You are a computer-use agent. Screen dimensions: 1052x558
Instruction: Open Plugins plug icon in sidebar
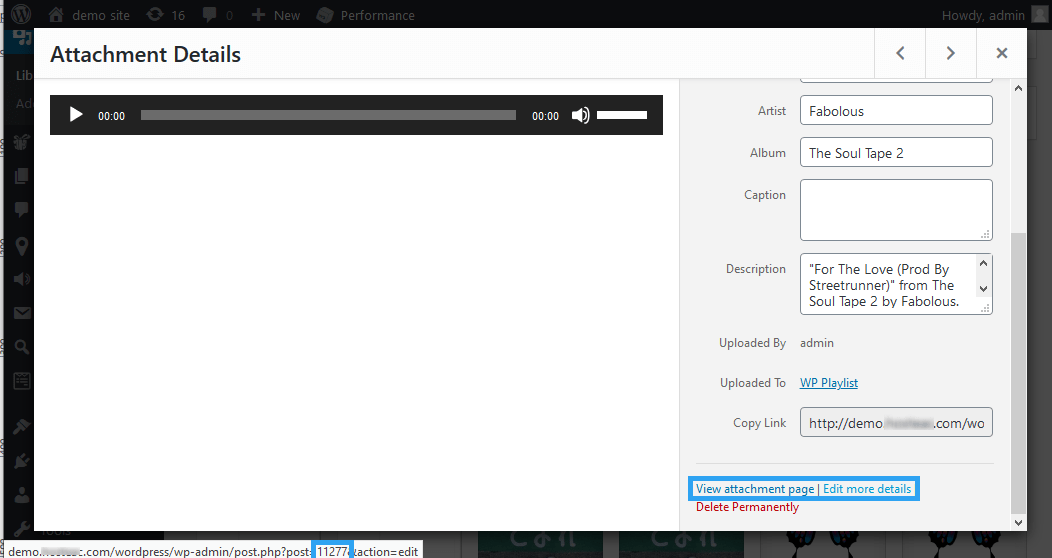point(21,461)
